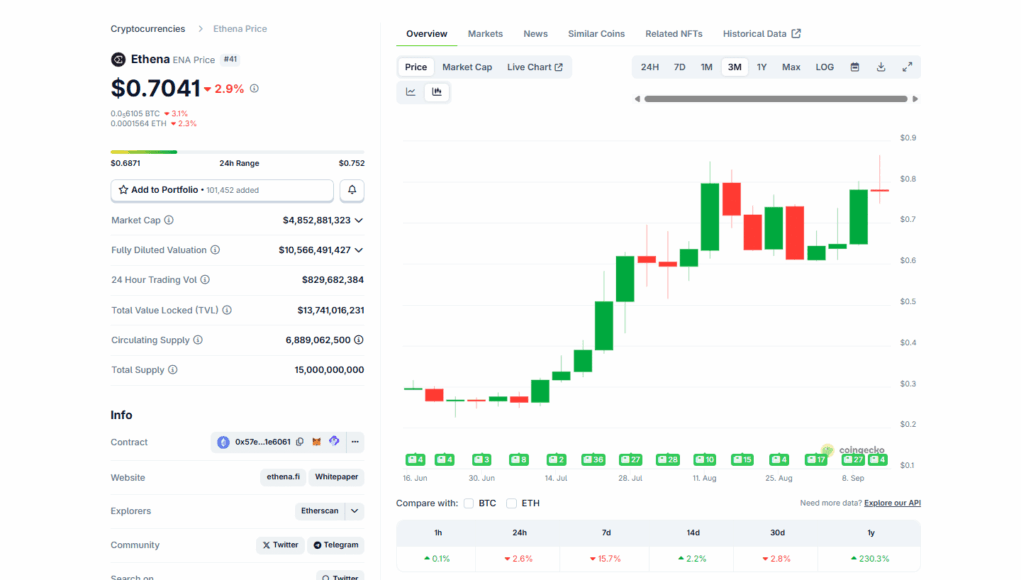This screenshot has width=1021, height=580.
Task: Open the Circulating Supply label info icon
Action: (x=198, y=340)
